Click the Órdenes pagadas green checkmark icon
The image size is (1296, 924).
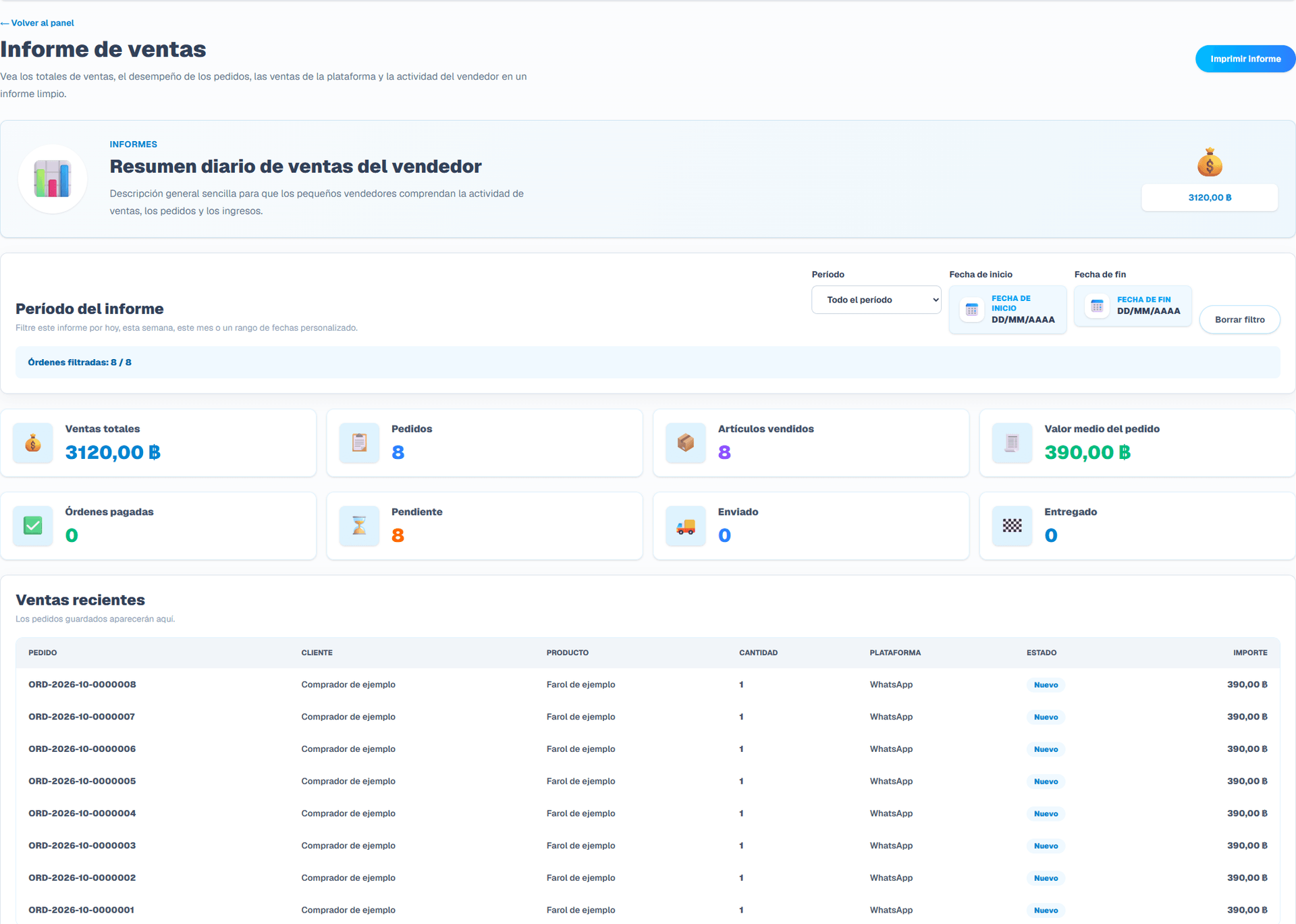(x=33, y=526)
